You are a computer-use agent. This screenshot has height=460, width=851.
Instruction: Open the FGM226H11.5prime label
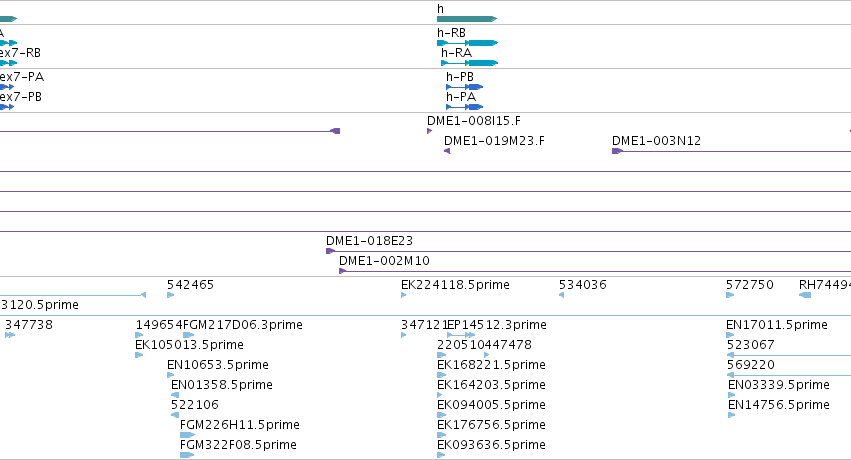point(239,425)
